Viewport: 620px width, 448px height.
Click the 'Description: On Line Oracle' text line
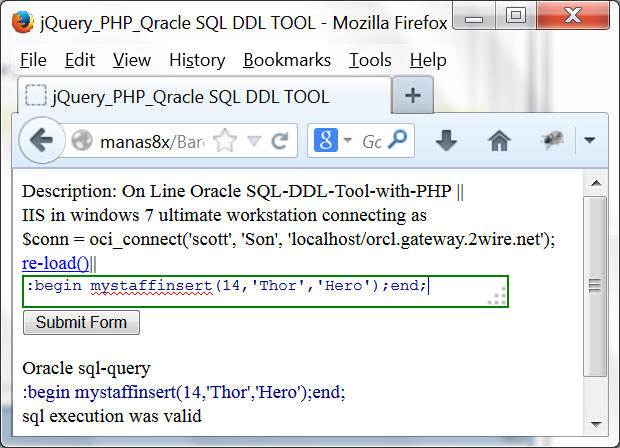(243, 191)
